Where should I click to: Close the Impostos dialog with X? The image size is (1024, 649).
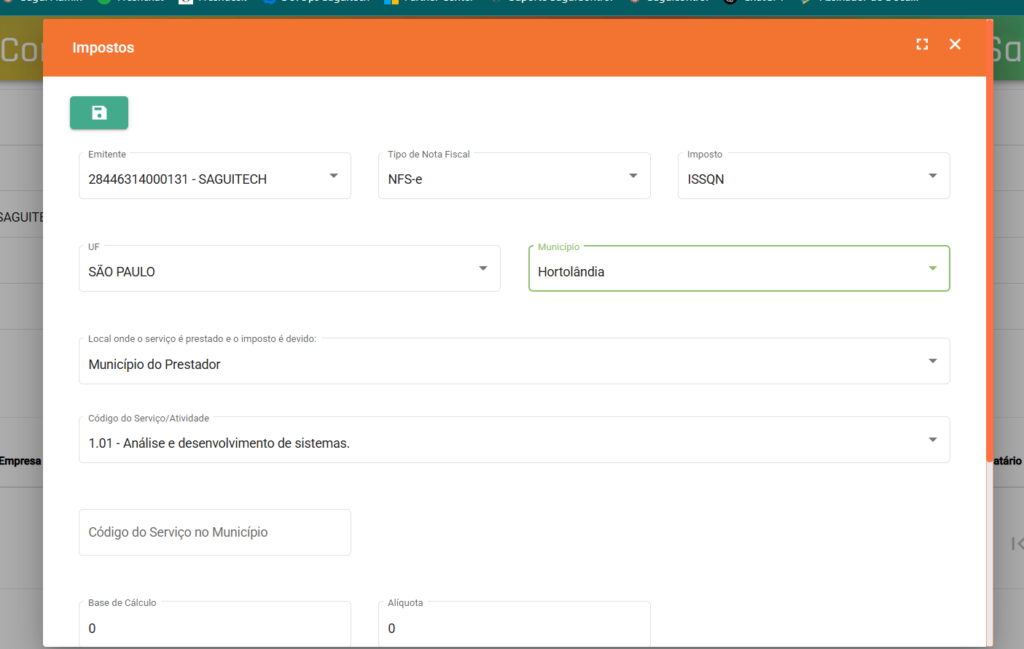(x=955, y=44)
